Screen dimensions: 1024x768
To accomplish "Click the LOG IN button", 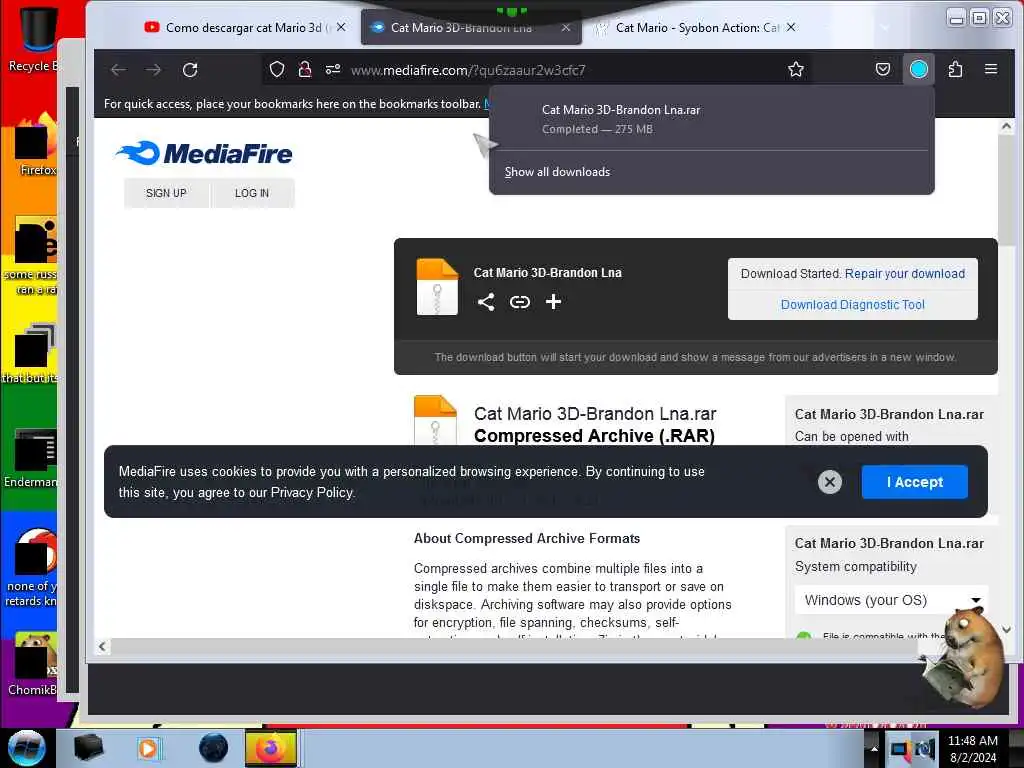I will point(252,193).
